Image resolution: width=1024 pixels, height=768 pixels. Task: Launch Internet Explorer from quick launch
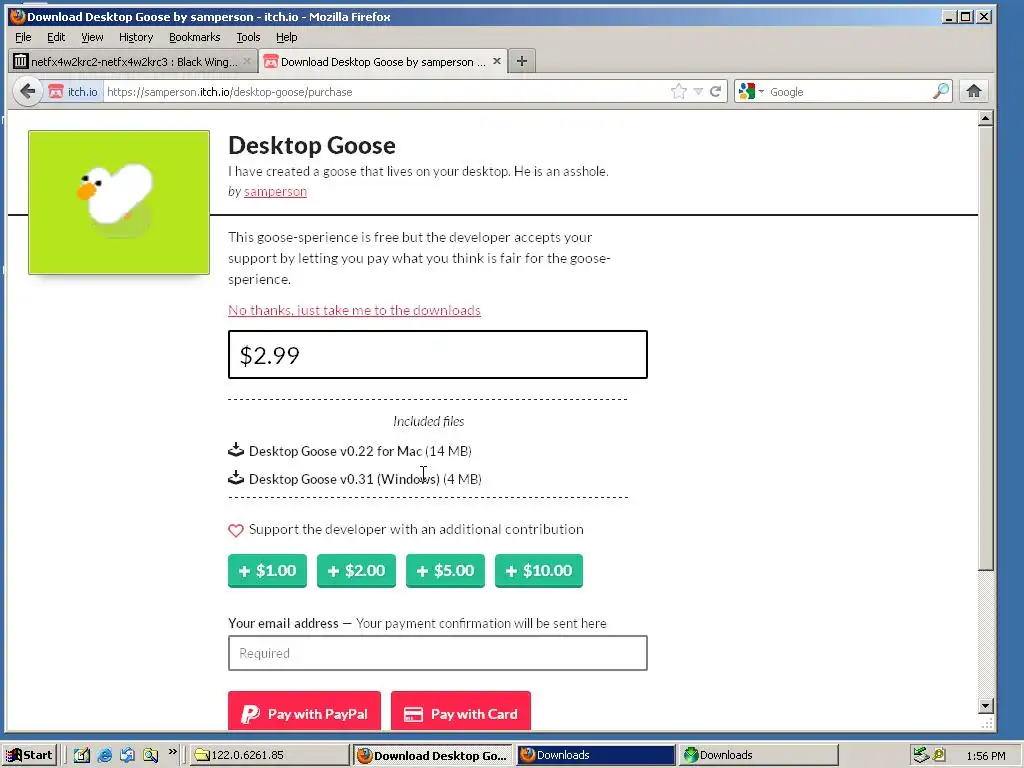click(104, 755)
